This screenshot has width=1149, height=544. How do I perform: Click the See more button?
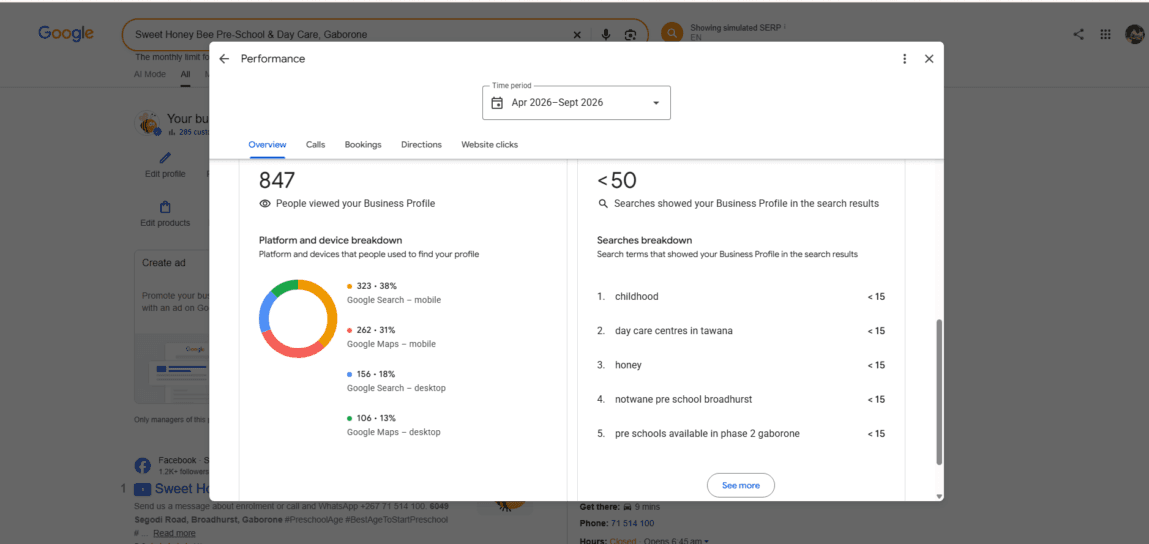point(741,485)
